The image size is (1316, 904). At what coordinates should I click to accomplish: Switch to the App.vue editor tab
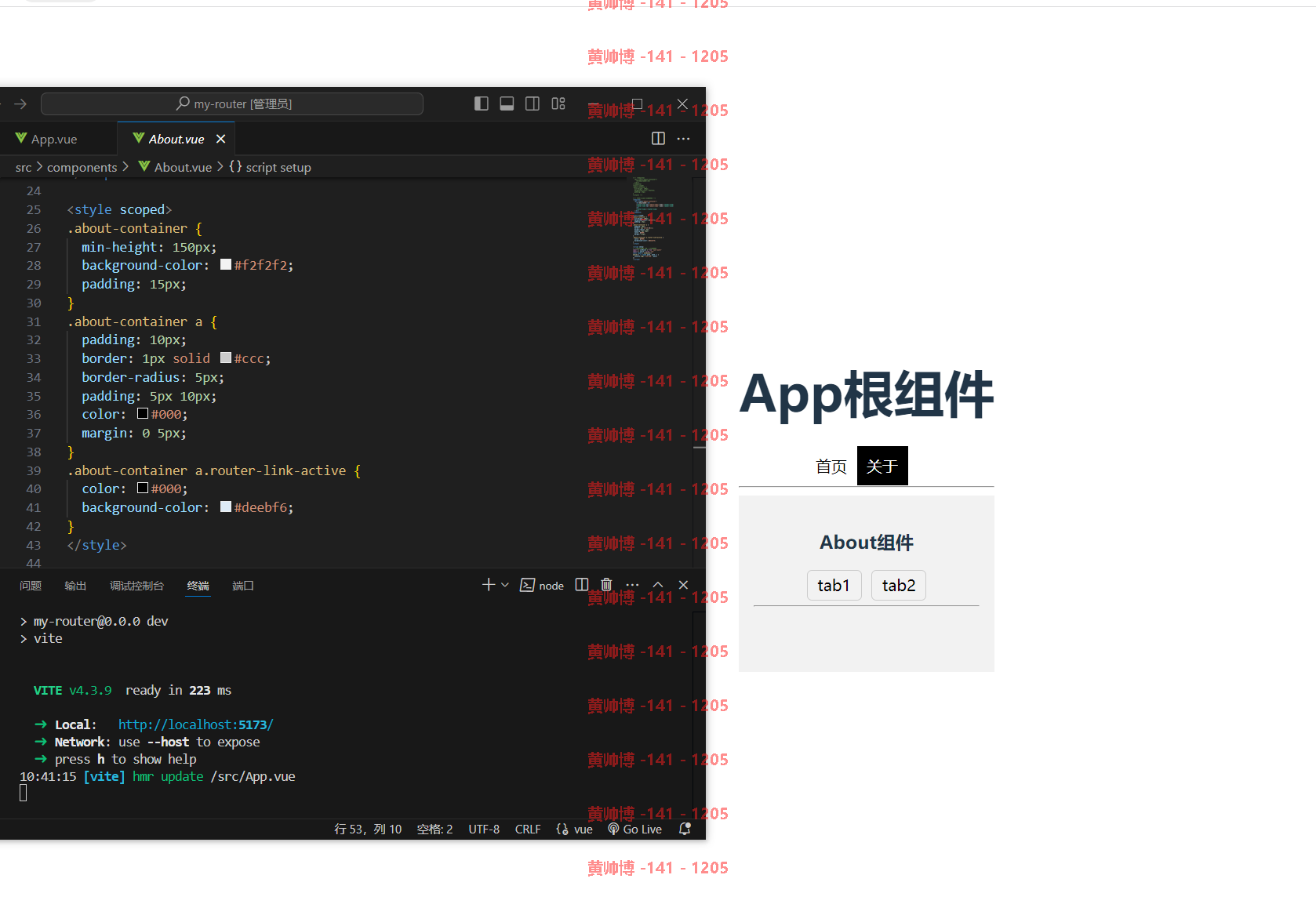pos(54,139)
